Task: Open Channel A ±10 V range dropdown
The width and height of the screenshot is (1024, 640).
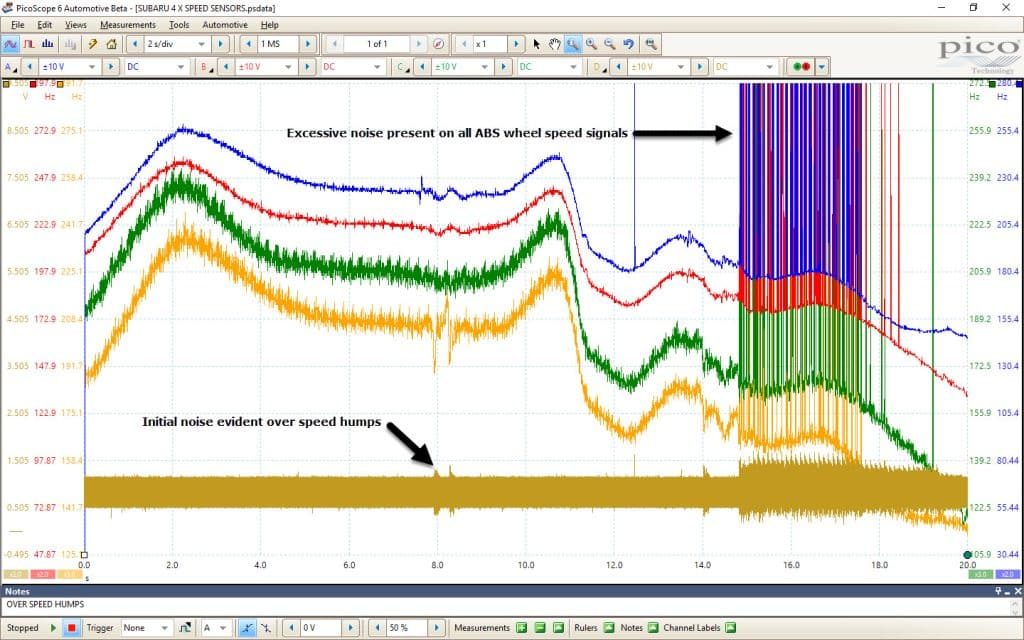Action: [69, 67]
